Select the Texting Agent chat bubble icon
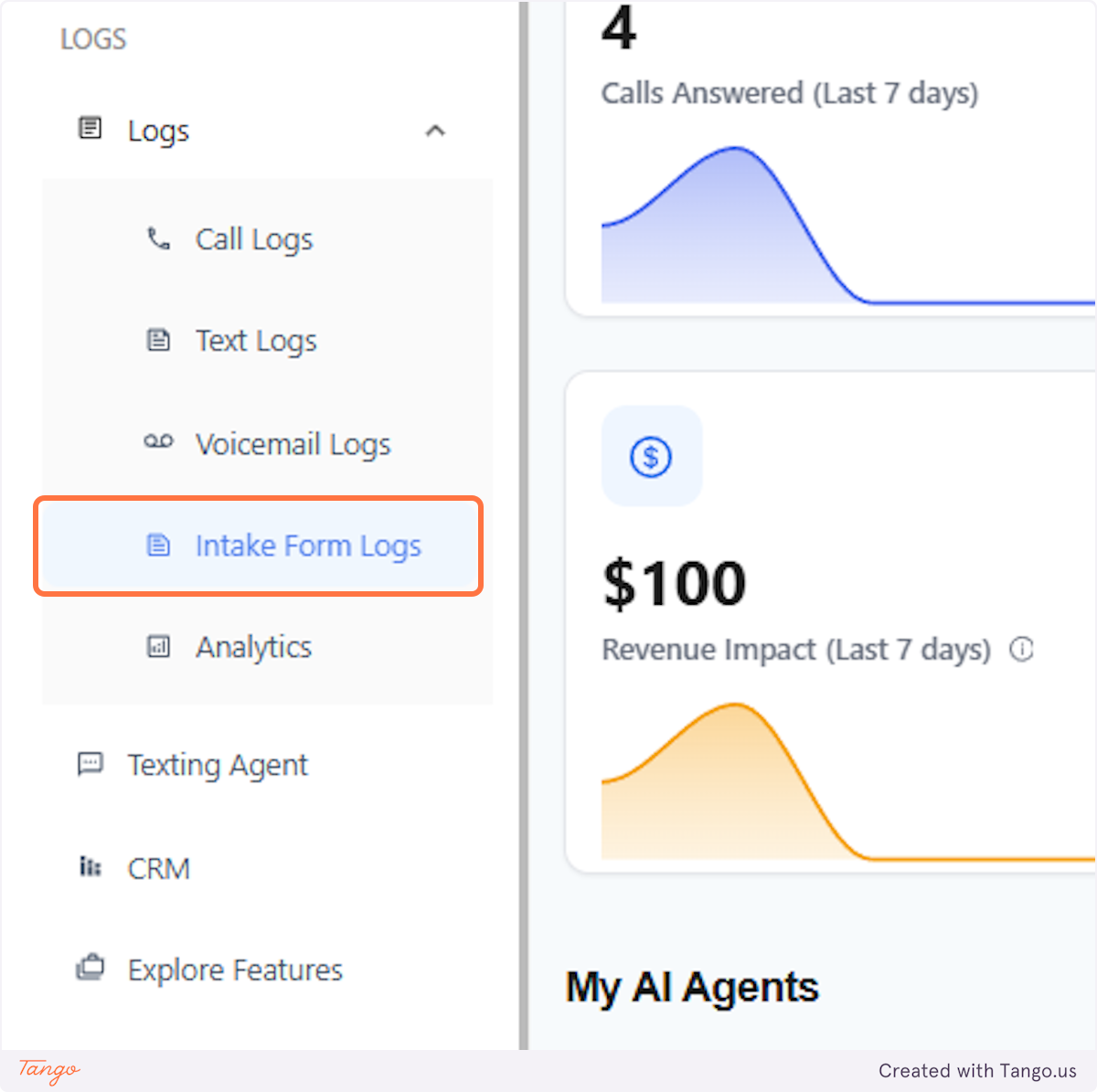Image resolution: width=1097 pixels, height=1092 pixels. (90, 764)
